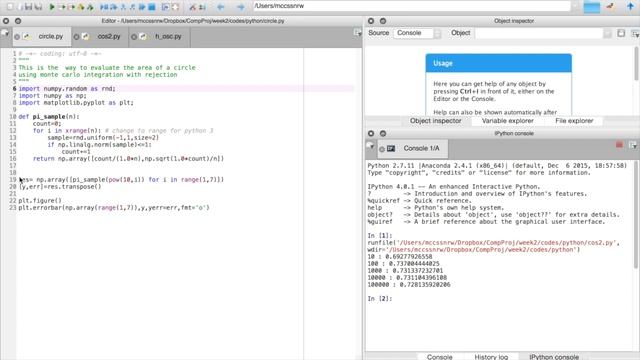Run the file with the green play button
The image size is (640, 360).
[52, 7]
